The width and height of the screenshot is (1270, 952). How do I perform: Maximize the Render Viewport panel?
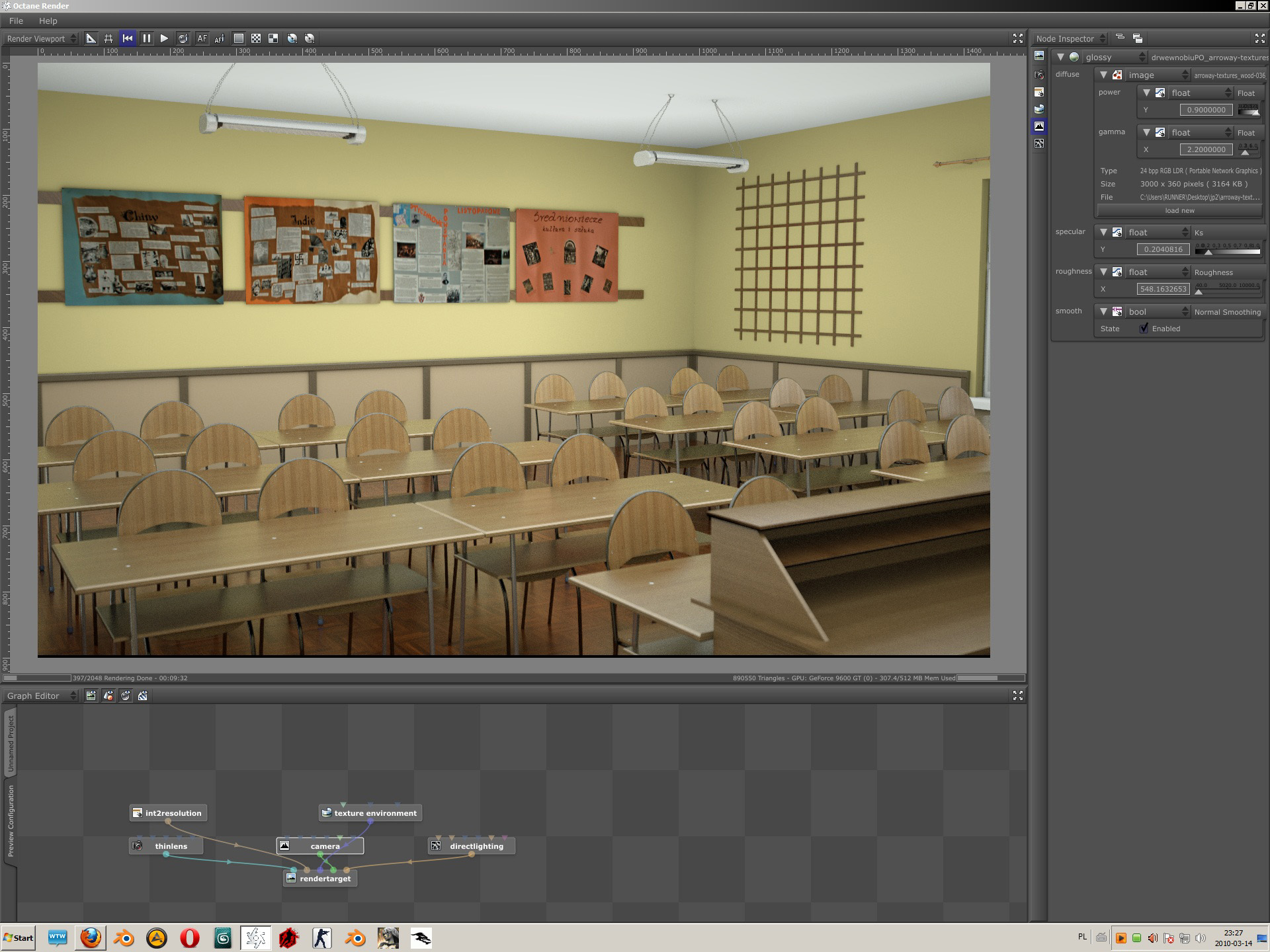1017,38
